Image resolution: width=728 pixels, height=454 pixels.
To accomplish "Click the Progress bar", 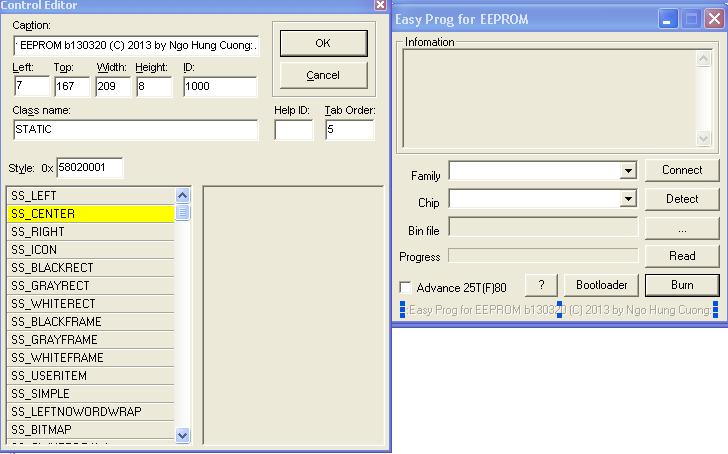I will tap(543, 256).
